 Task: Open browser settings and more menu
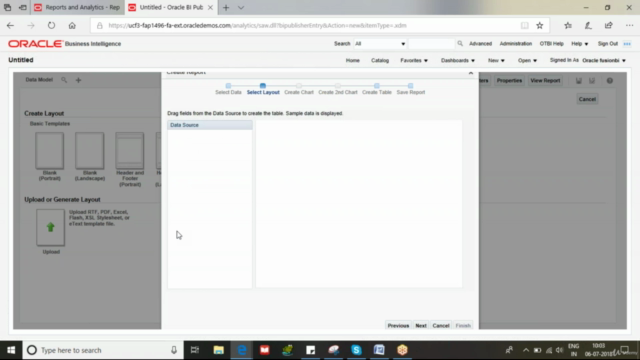[x=629, y=25]
